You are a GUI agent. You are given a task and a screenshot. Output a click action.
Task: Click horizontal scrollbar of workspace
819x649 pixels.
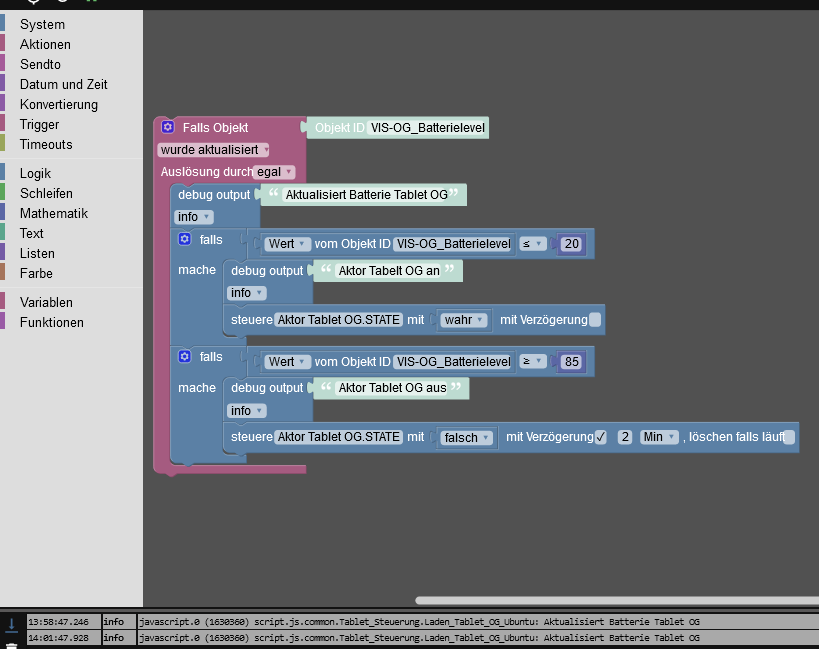(x=617, y=600)
